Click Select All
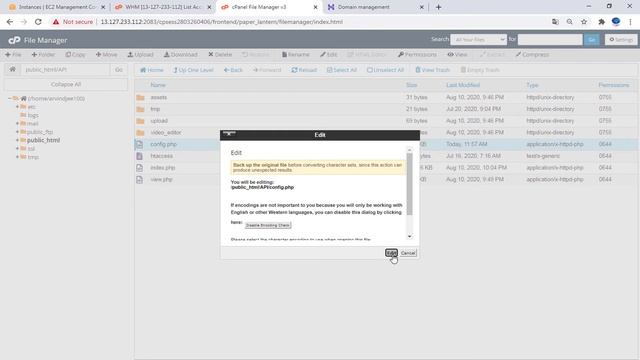Image resolution: width=640 pixels, height=360 pixels. pos(342,70)
